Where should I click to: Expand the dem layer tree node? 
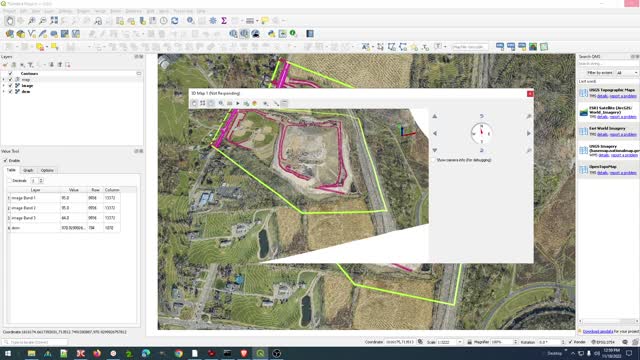click(4, 91)
